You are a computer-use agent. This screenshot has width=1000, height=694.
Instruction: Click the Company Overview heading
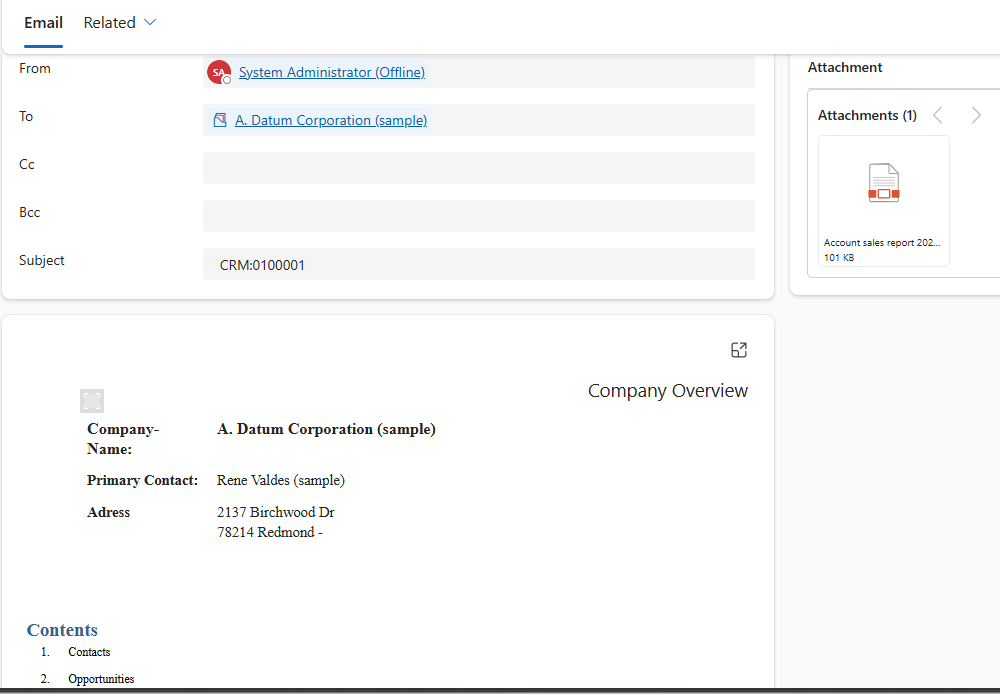(x=667, y=391)
